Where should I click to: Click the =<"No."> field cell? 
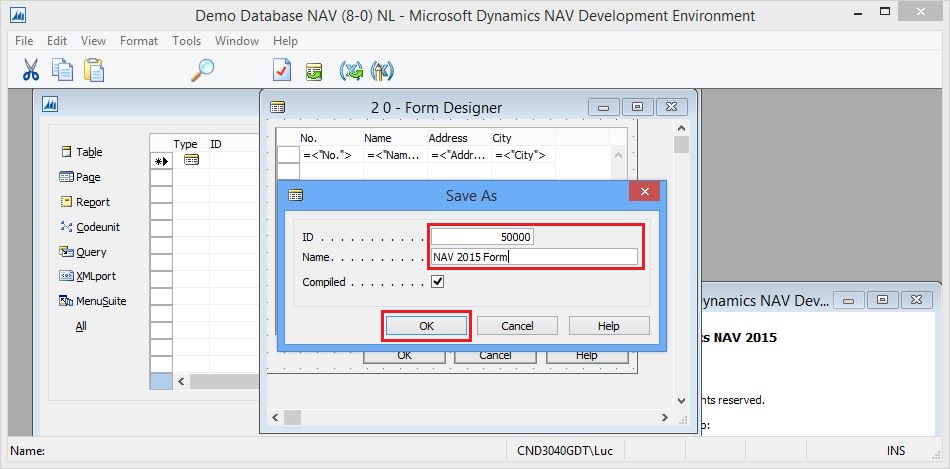pos(331,155)
